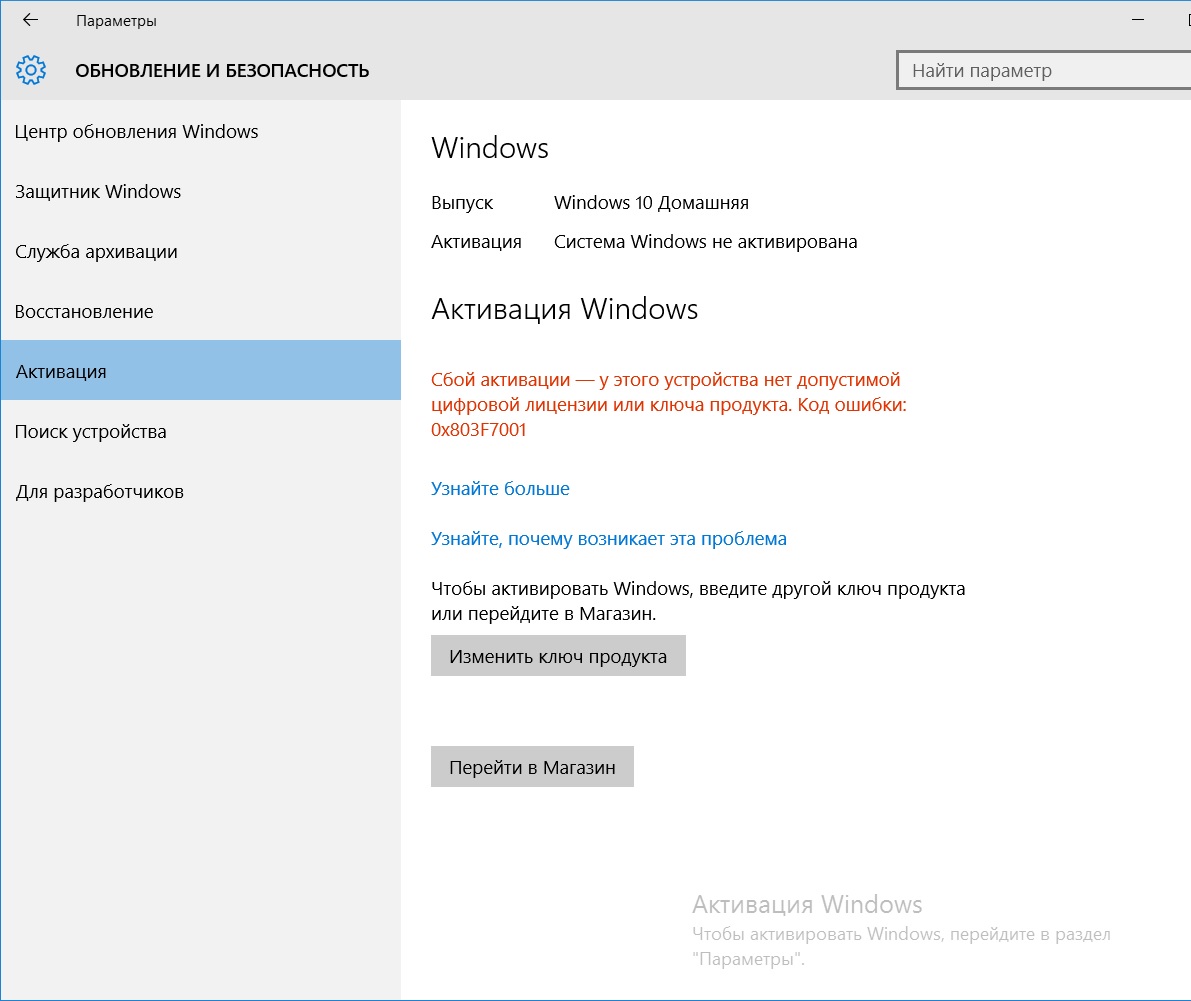Viewport: 1191px width, 1001px height.
Task: Click Система Windows не активирована status
Action: 705,242
